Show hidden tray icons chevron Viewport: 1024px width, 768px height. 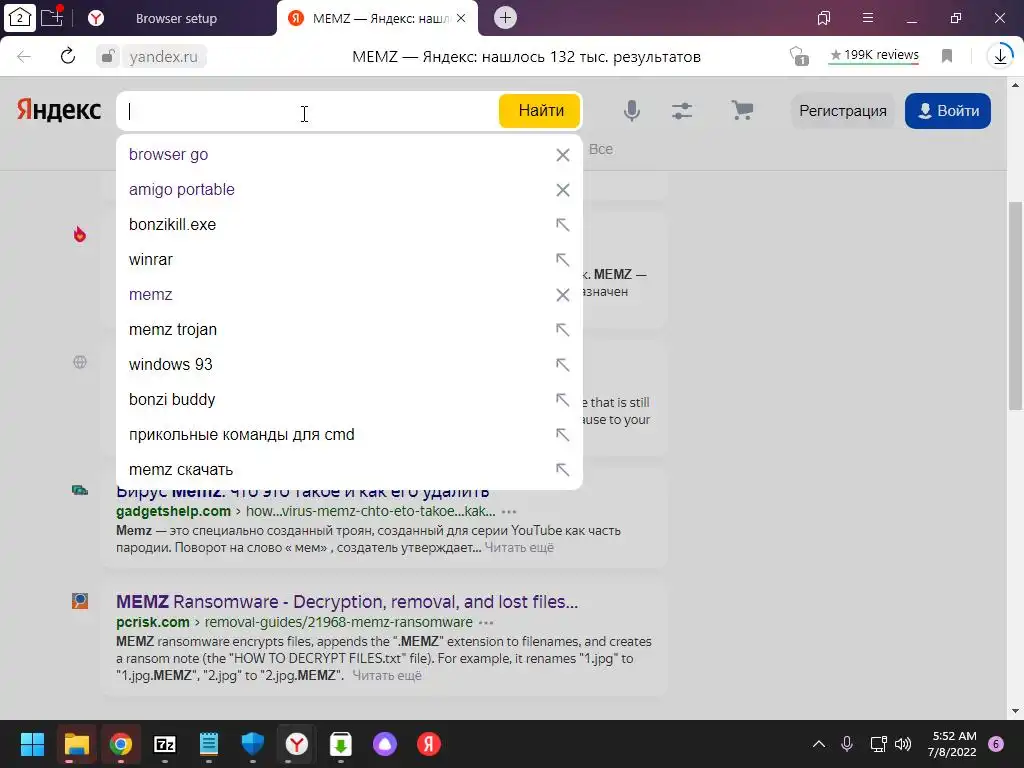click(x=818, y=744)
